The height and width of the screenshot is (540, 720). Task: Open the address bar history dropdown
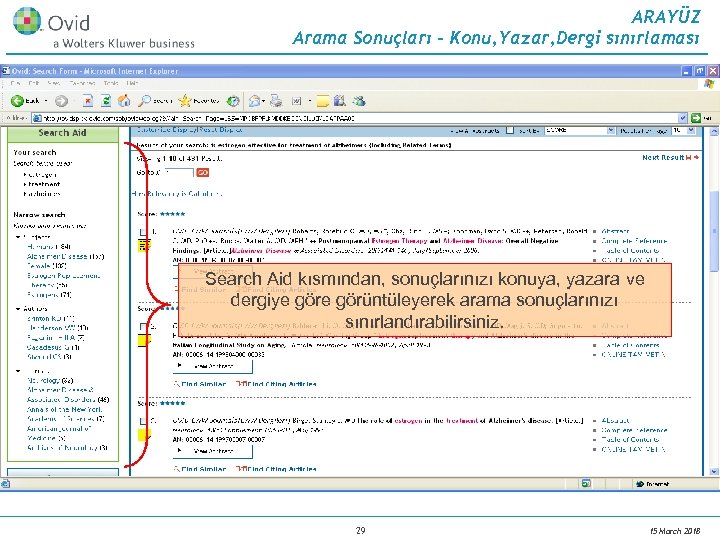point(683,118)
